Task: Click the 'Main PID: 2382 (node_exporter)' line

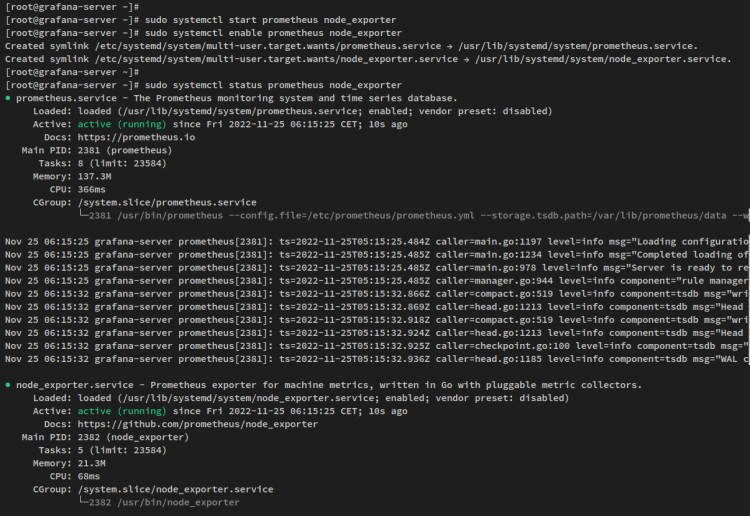Action: pos(105,437)
